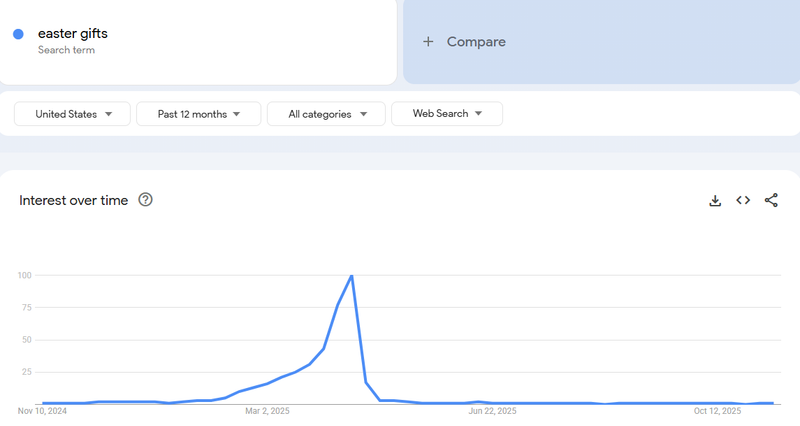Viewport: 800px width, 426px height.
Task: Click the Jun 22, 2025 axis label
Action: [492, 411]
